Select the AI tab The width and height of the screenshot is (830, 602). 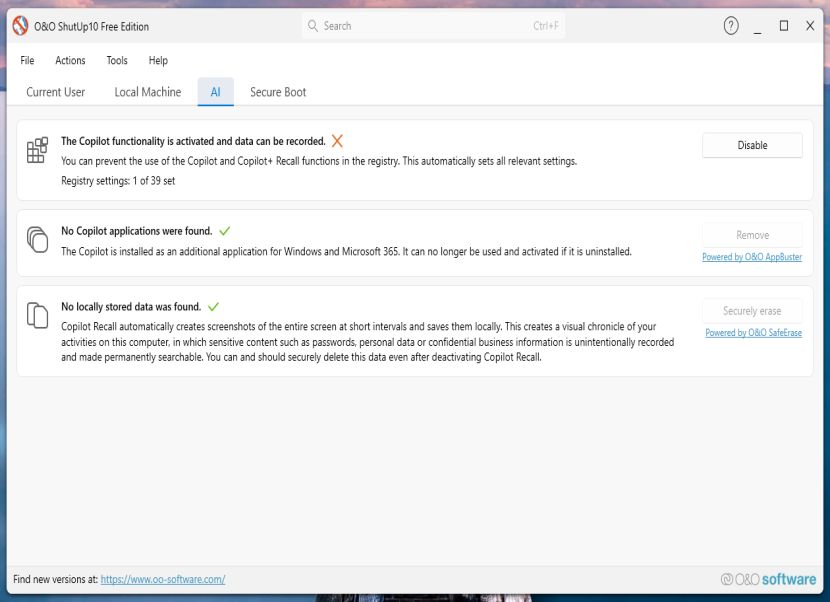click(215, 92)
